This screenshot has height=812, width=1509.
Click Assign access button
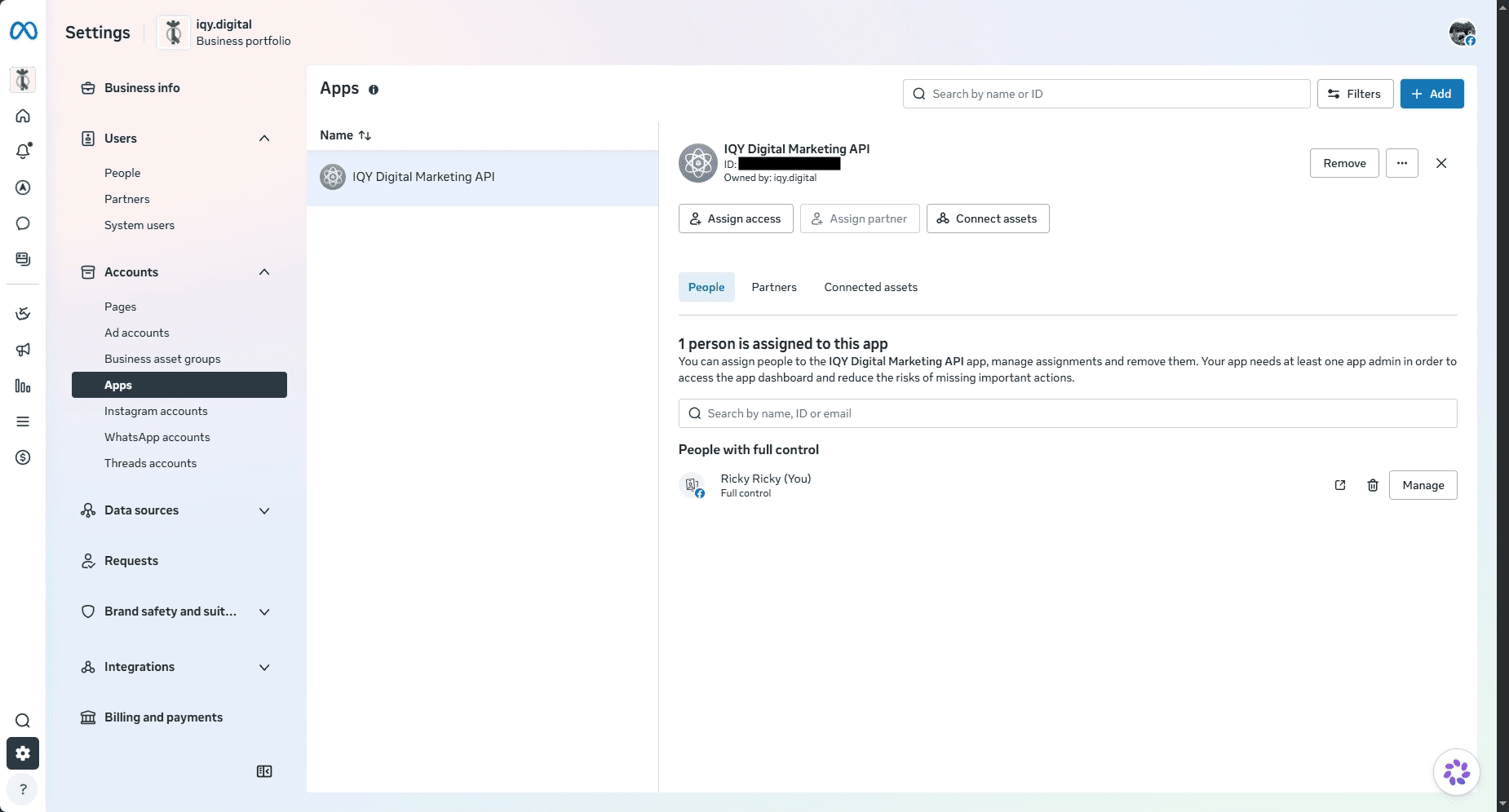click(736, 218)
